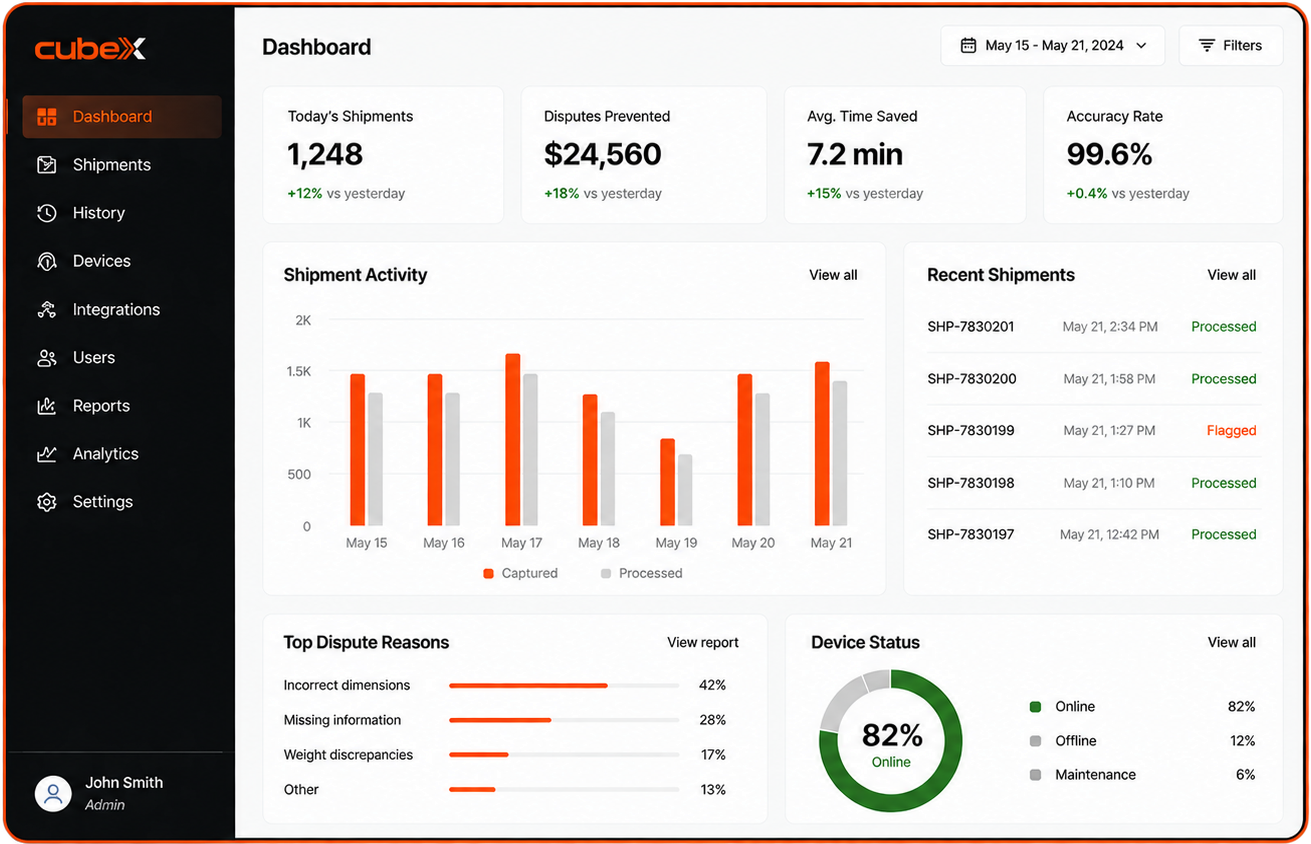1311x844 pixels.
Task: Click the Weight discrepancies label
Action: 348,755
